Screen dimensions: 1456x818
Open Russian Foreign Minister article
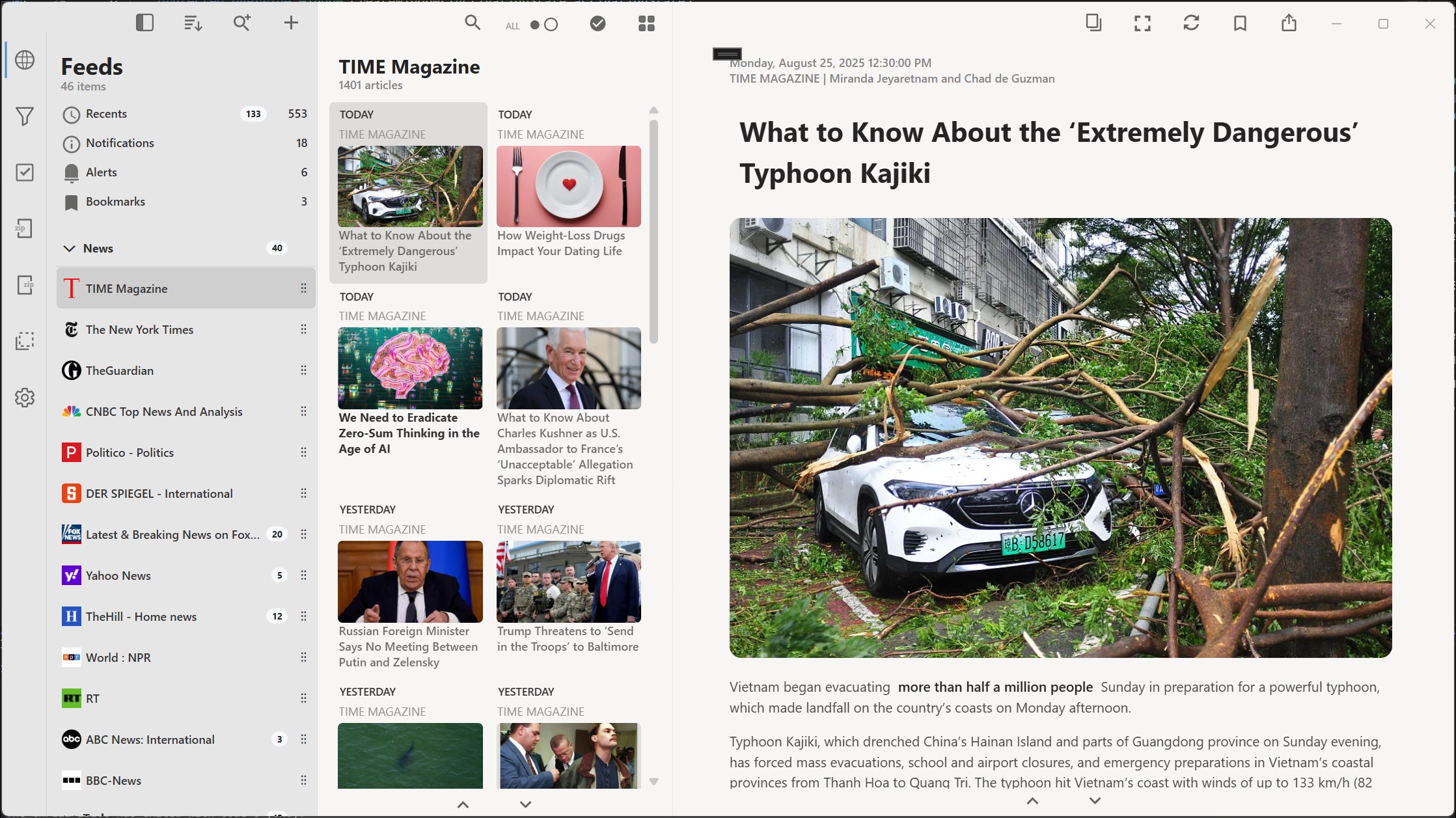pos(408,588)
